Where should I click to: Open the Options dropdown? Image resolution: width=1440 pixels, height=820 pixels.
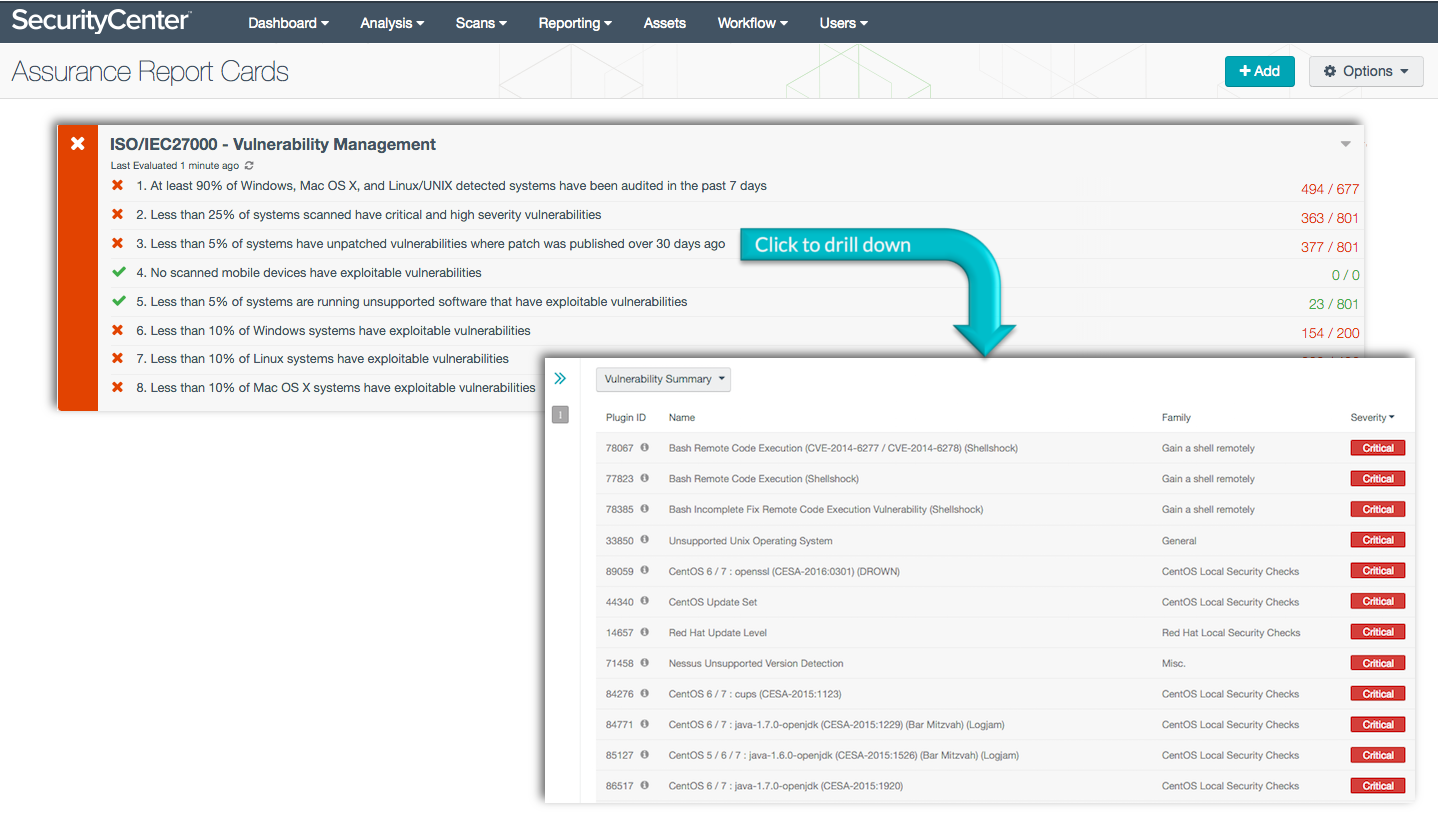1366,71
